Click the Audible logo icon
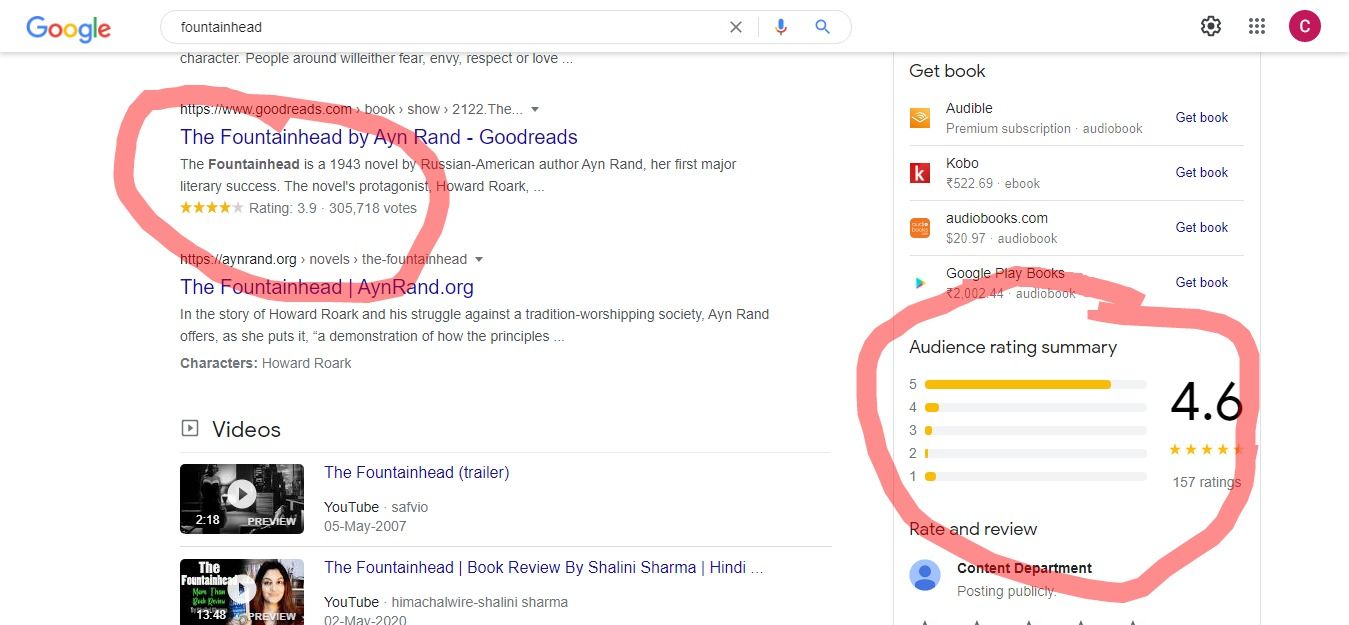This screenshot has height=625, width=1349. tap(919, 118)
